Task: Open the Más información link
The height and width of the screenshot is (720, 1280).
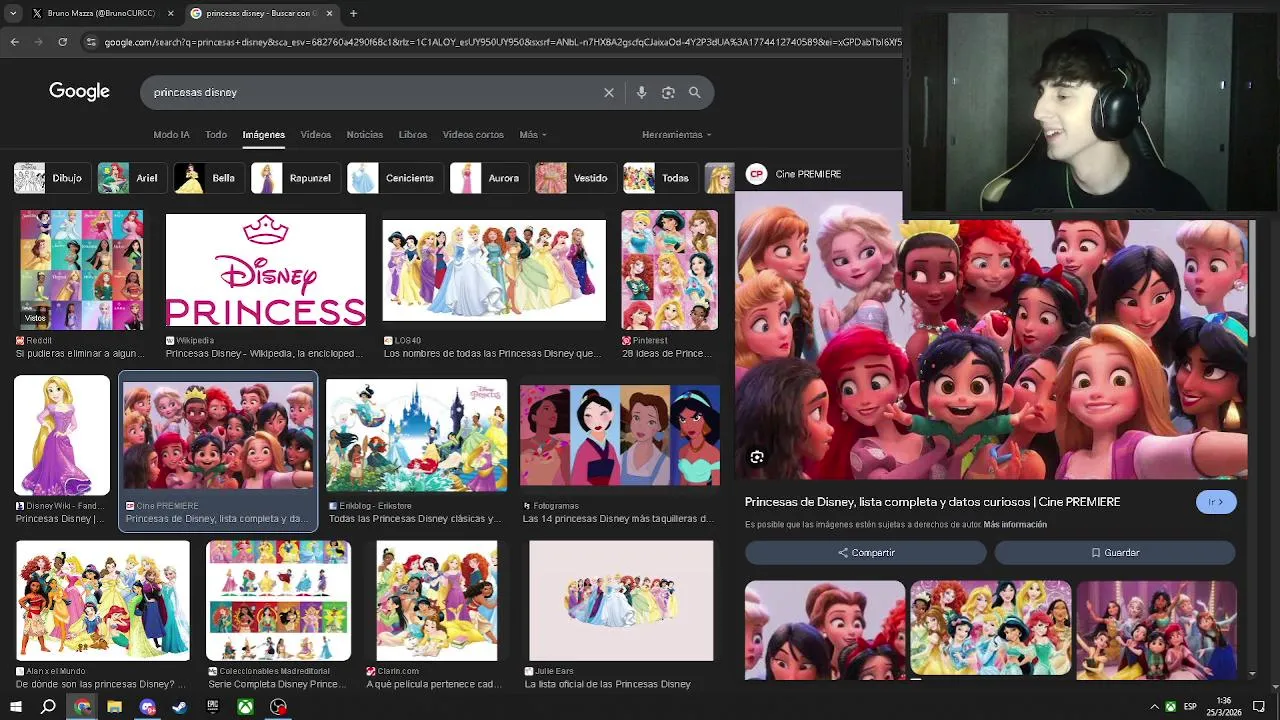Action: coord(1015,525)
